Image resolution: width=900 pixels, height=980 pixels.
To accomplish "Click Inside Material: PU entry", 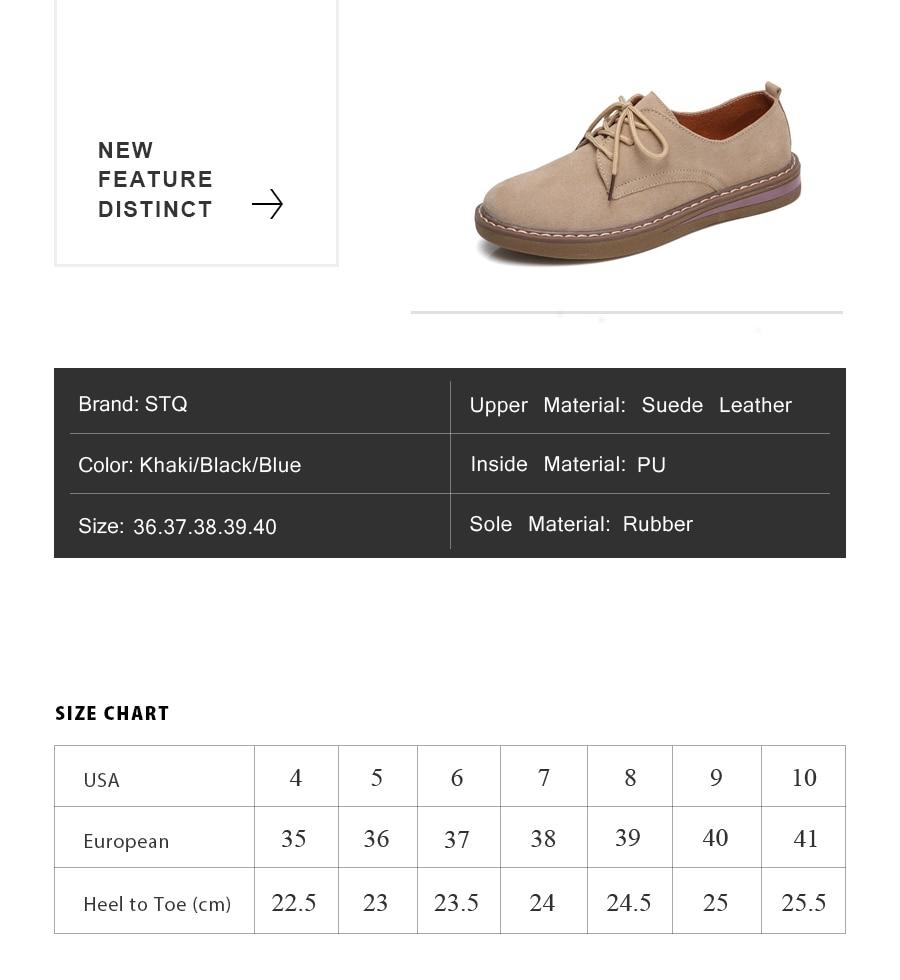I will 568,464.
